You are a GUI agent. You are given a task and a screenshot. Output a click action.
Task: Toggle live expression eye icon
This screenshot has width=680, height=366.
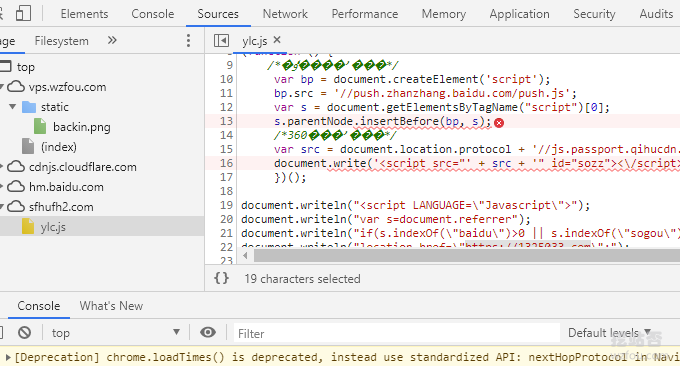[x=208, y=332]
